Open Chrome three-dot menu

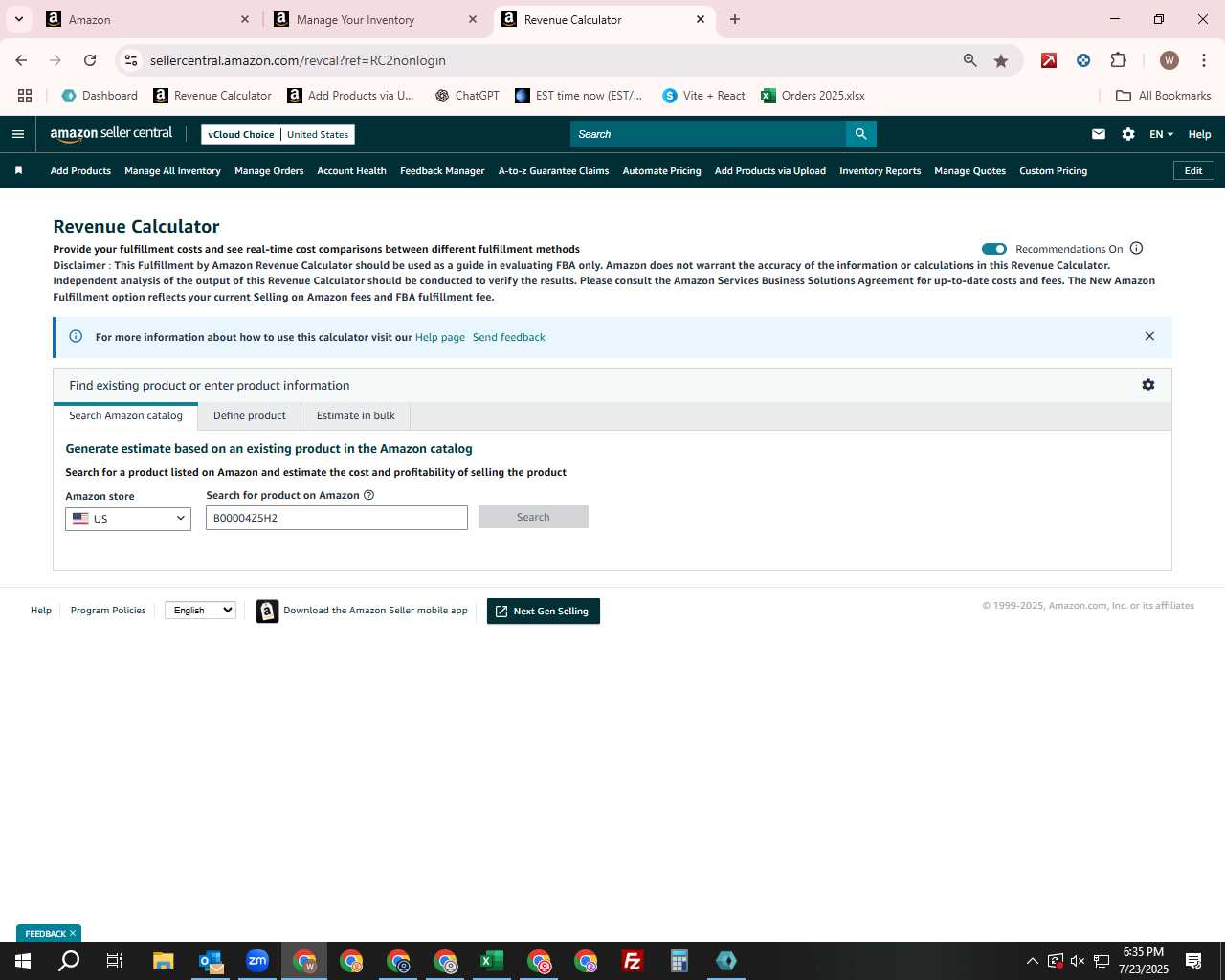point(1203,60)
